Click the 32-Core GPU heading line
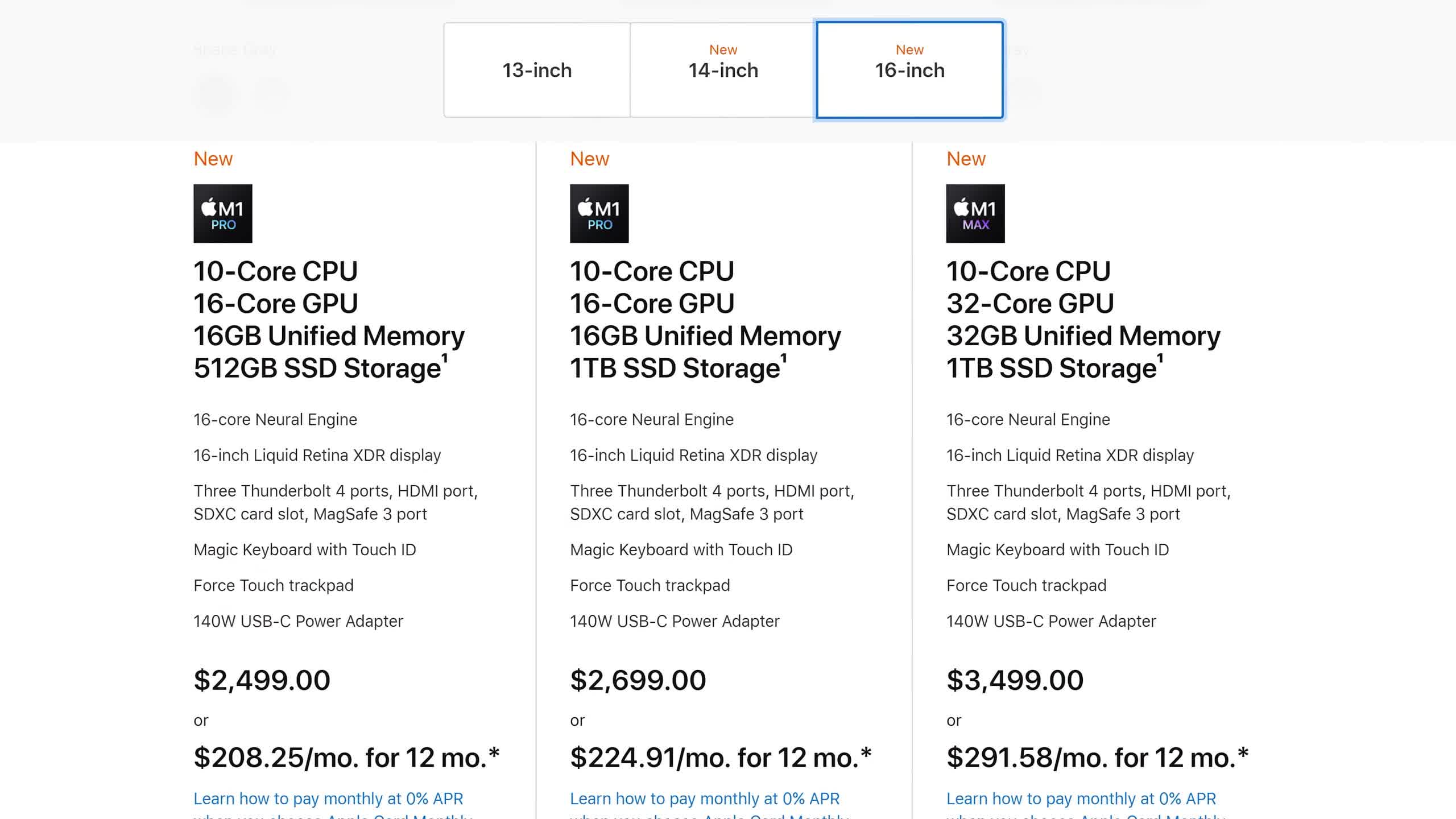Image resolution: width=1456 pixels, height=819 pixels. tap(1030, 304)
